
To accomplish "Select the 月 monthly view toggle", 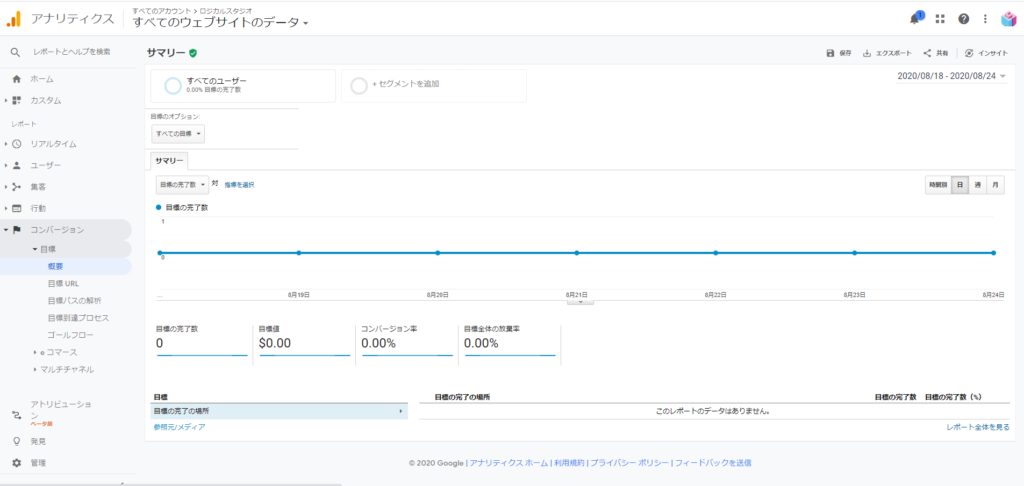I will point(995,185).
